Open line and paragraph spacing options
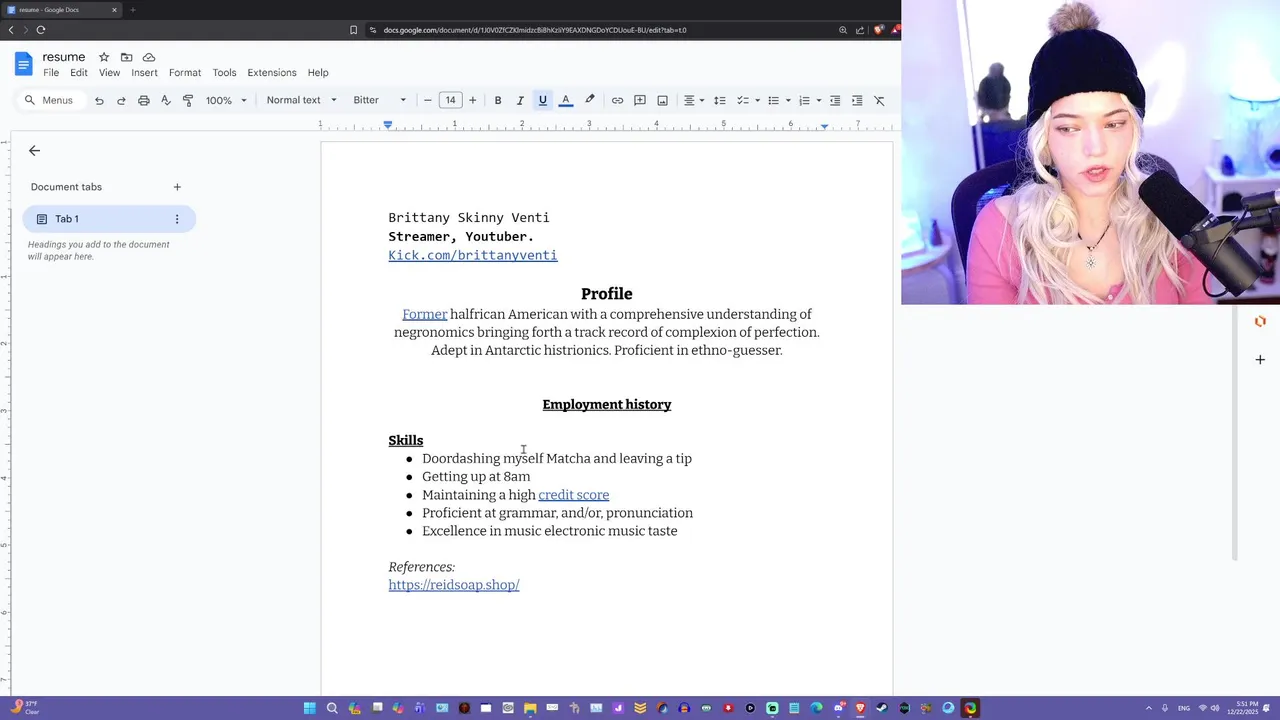 tap(719, 100)
